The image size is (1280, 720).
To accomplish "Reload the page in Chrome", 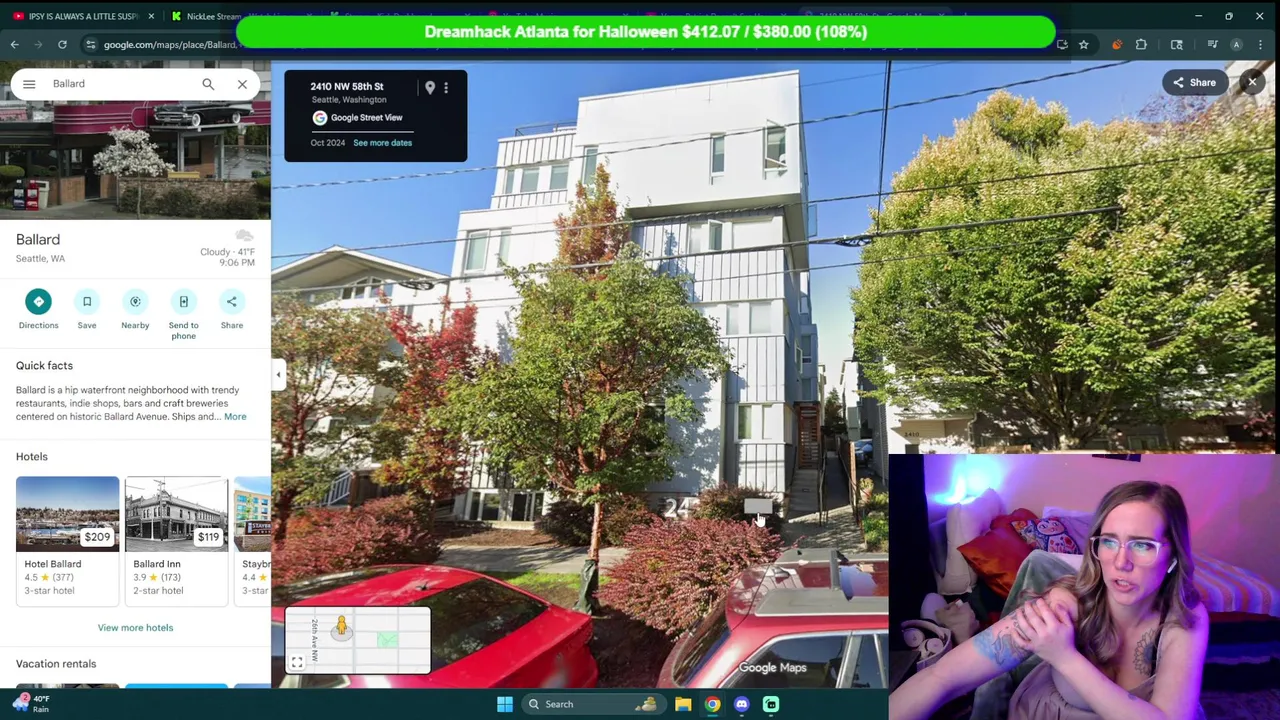I will [x=62, y=45].
